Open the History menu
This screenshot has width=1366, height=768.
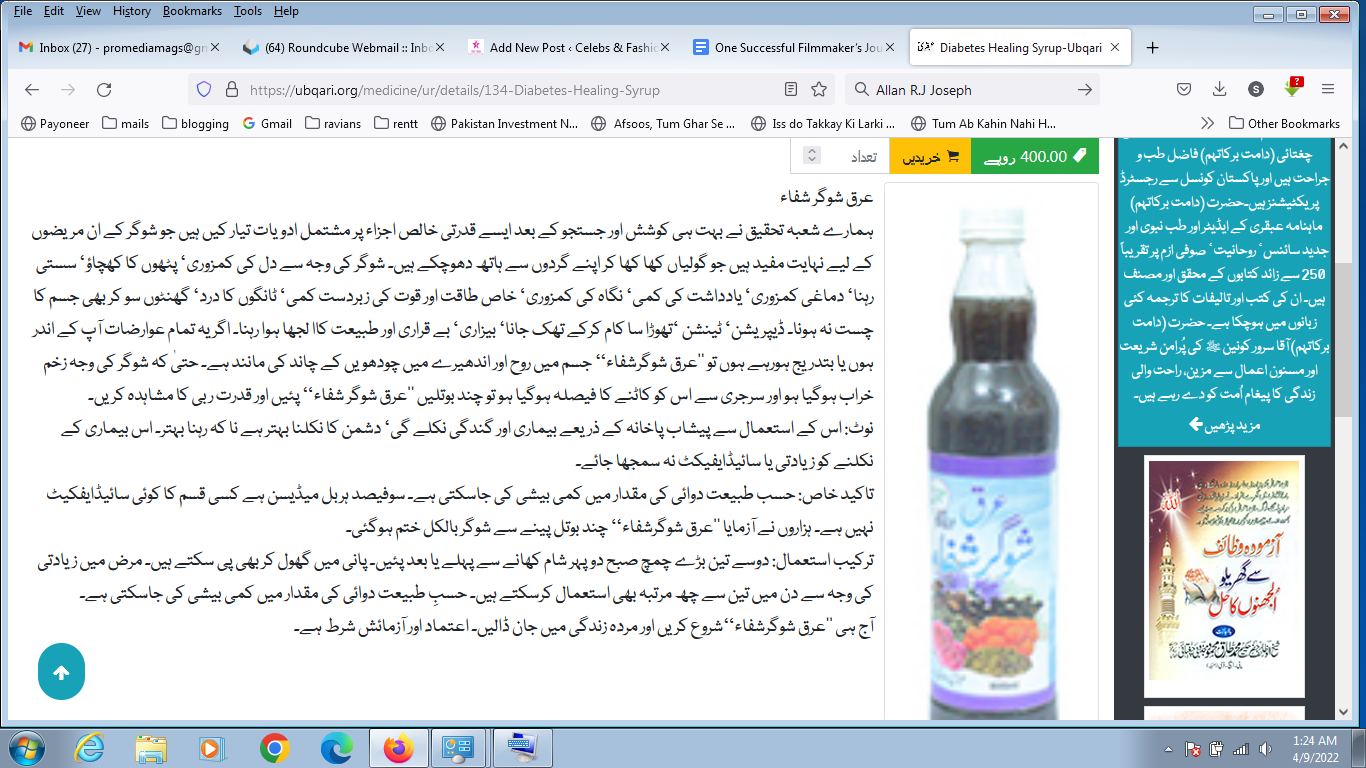tap(131, 11)
